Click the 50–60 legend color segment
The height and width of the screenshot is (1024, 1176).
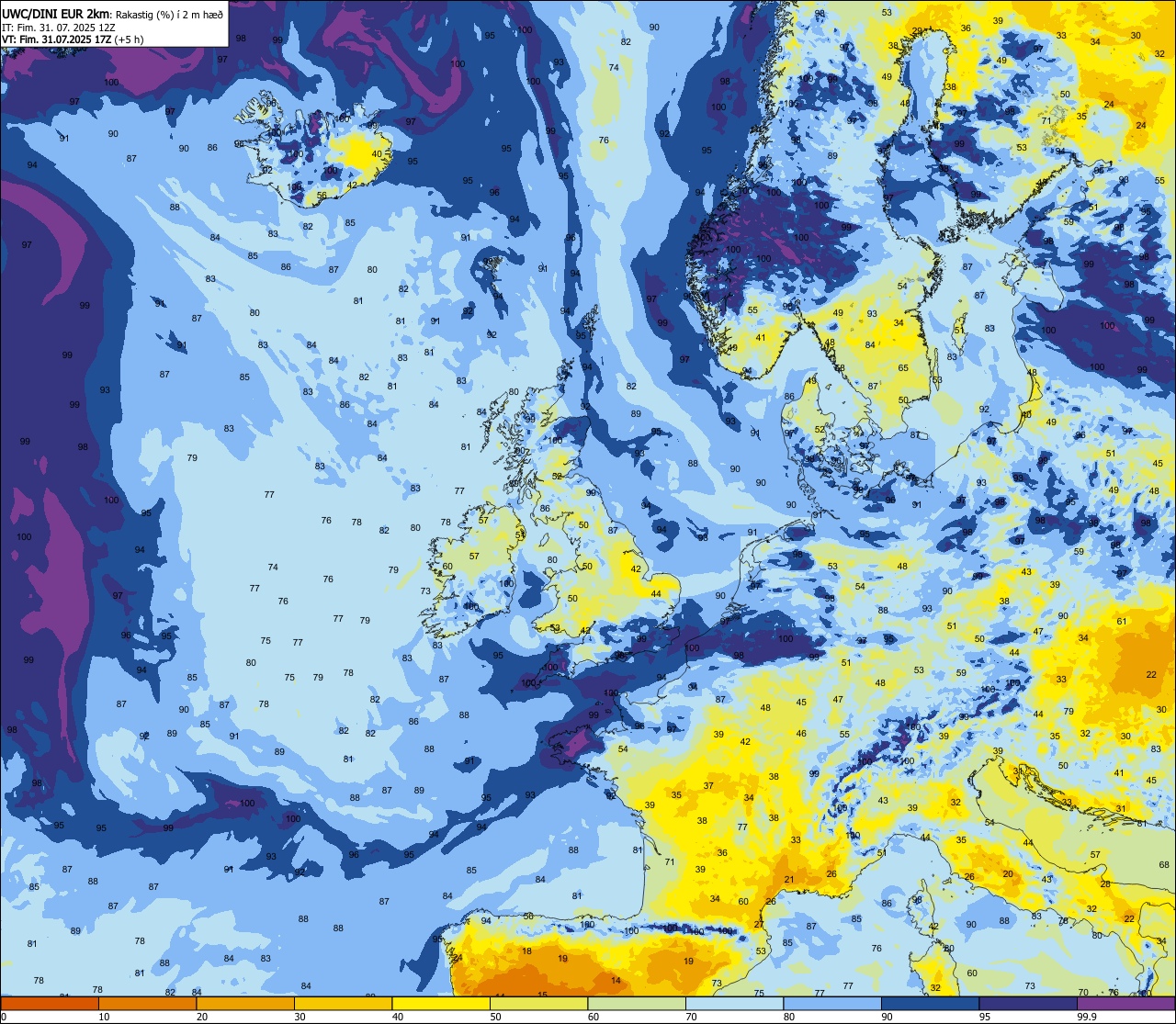point(538,1003)
